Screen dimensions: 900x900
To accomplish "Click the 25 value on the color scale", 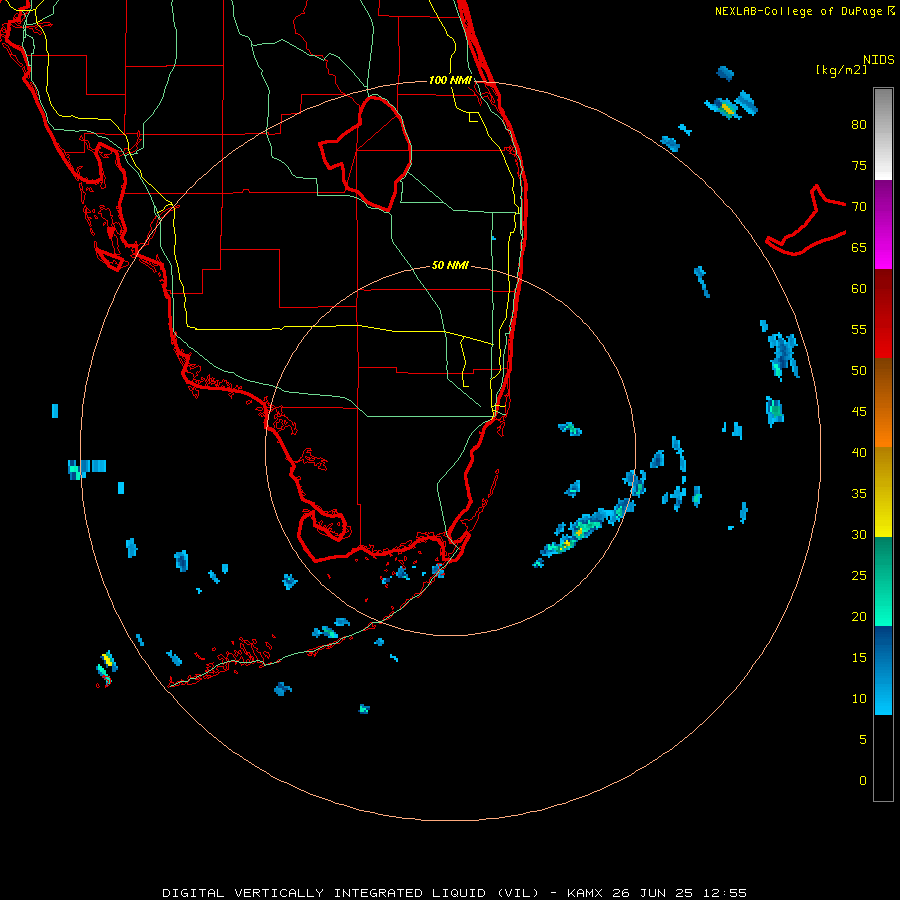I will tap(859, 576).
